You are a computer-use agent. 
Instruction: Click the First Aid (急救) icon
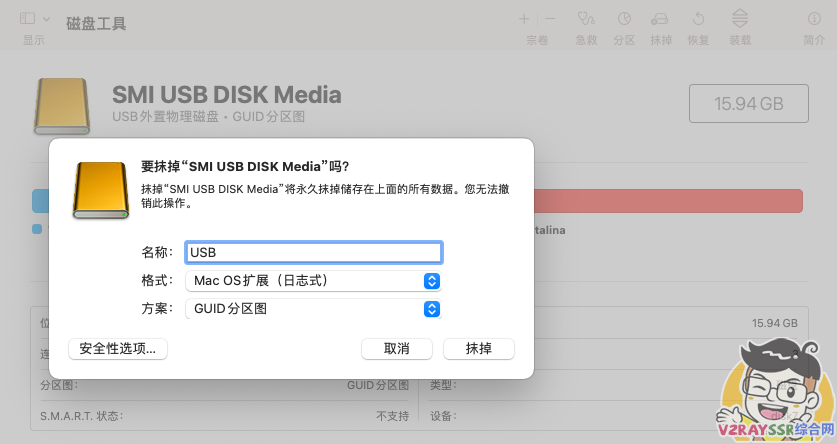click(x=587, y=18)
